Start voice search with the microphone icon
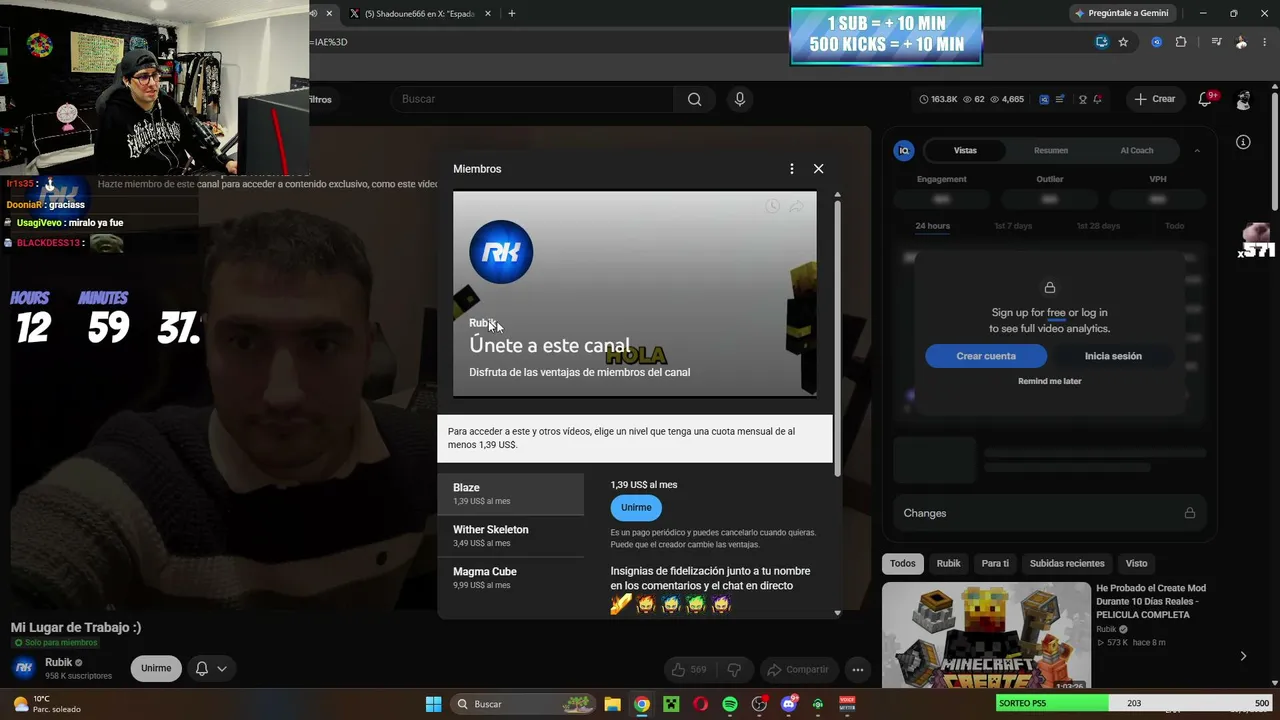The image size is (1280, 720). (x=740, y=99)
